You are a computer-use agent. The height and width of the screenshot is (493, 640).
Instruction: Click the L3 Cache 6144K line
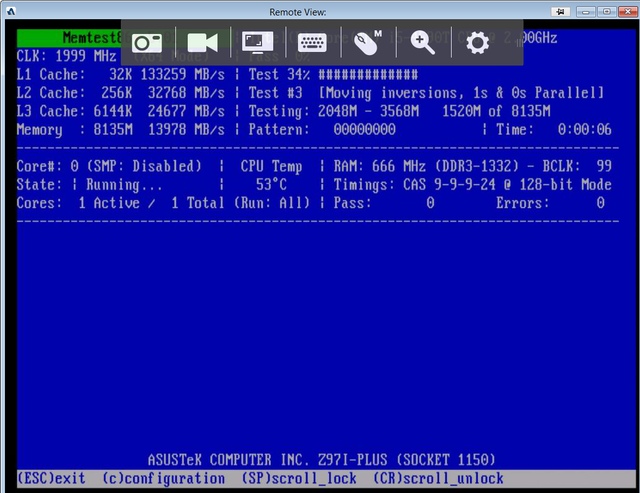121,111
